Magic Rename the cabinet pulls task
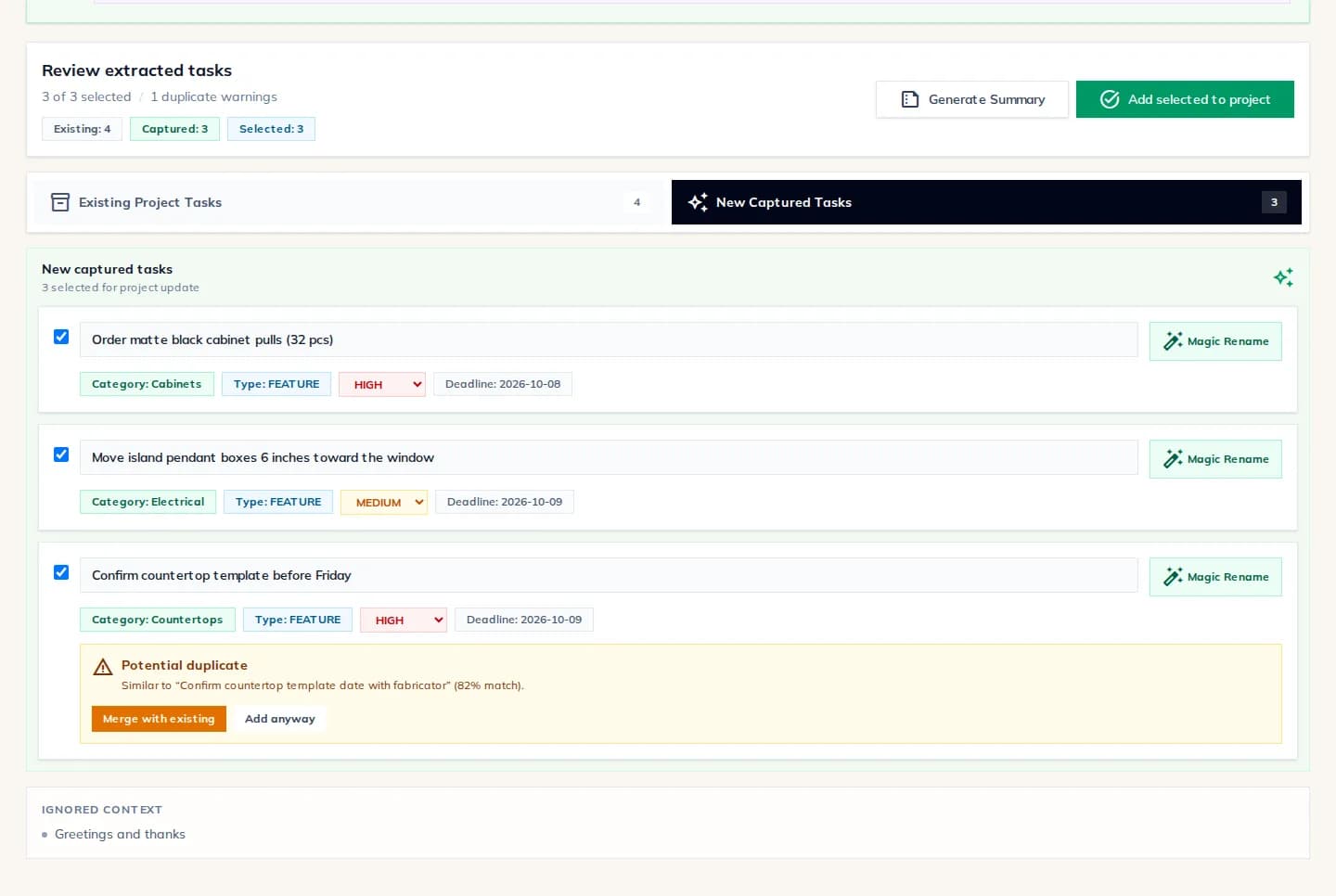This screenshot has width=1336, height=896. 1215,341
